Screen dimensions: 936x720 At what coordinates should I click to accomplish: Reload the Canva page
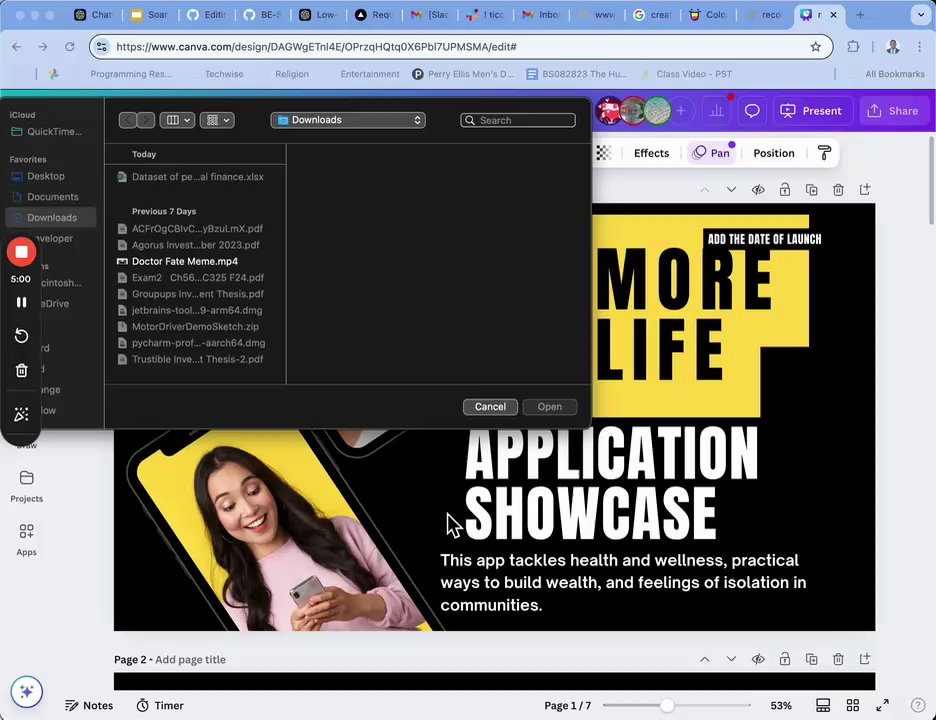tap(70, 47)
